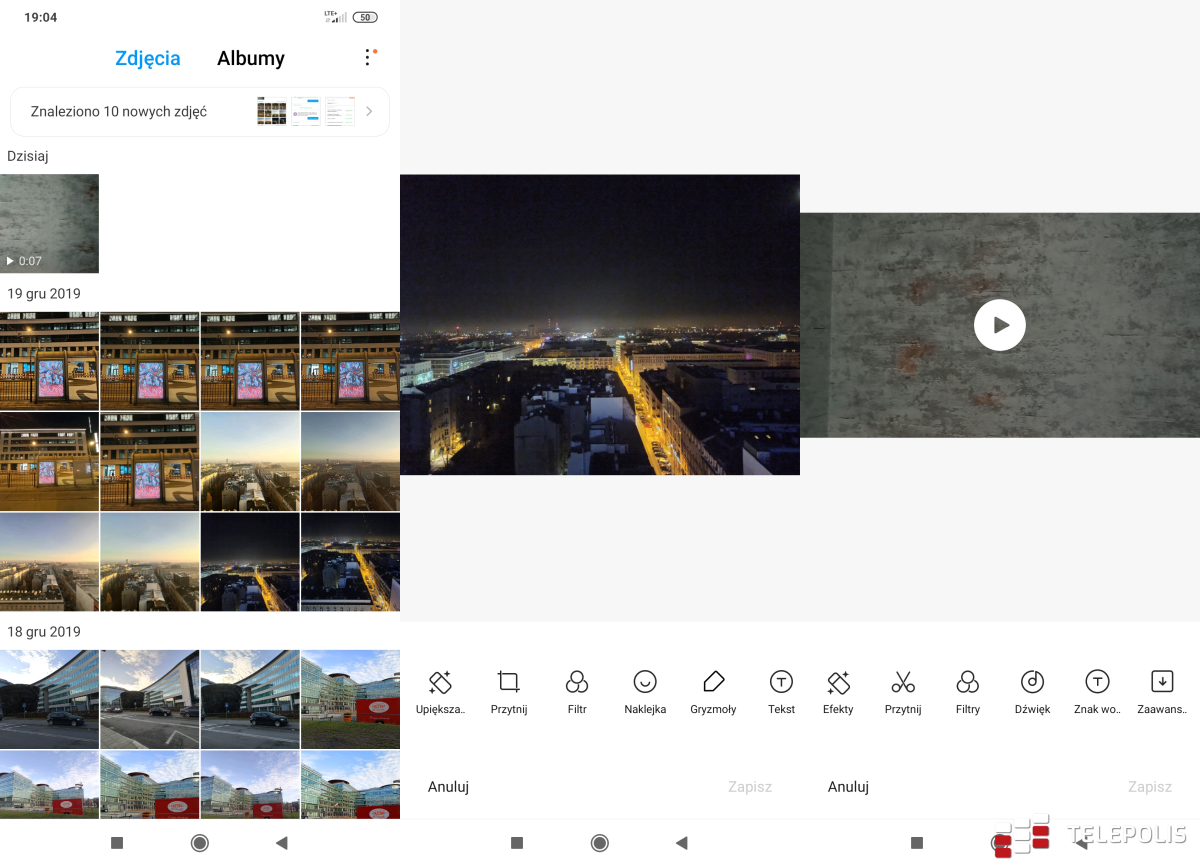Image resolution: width=1200 pixels, height=867 pixels.
Task: Open the three-dot overflow menu
Action: (x=368, y=58)
